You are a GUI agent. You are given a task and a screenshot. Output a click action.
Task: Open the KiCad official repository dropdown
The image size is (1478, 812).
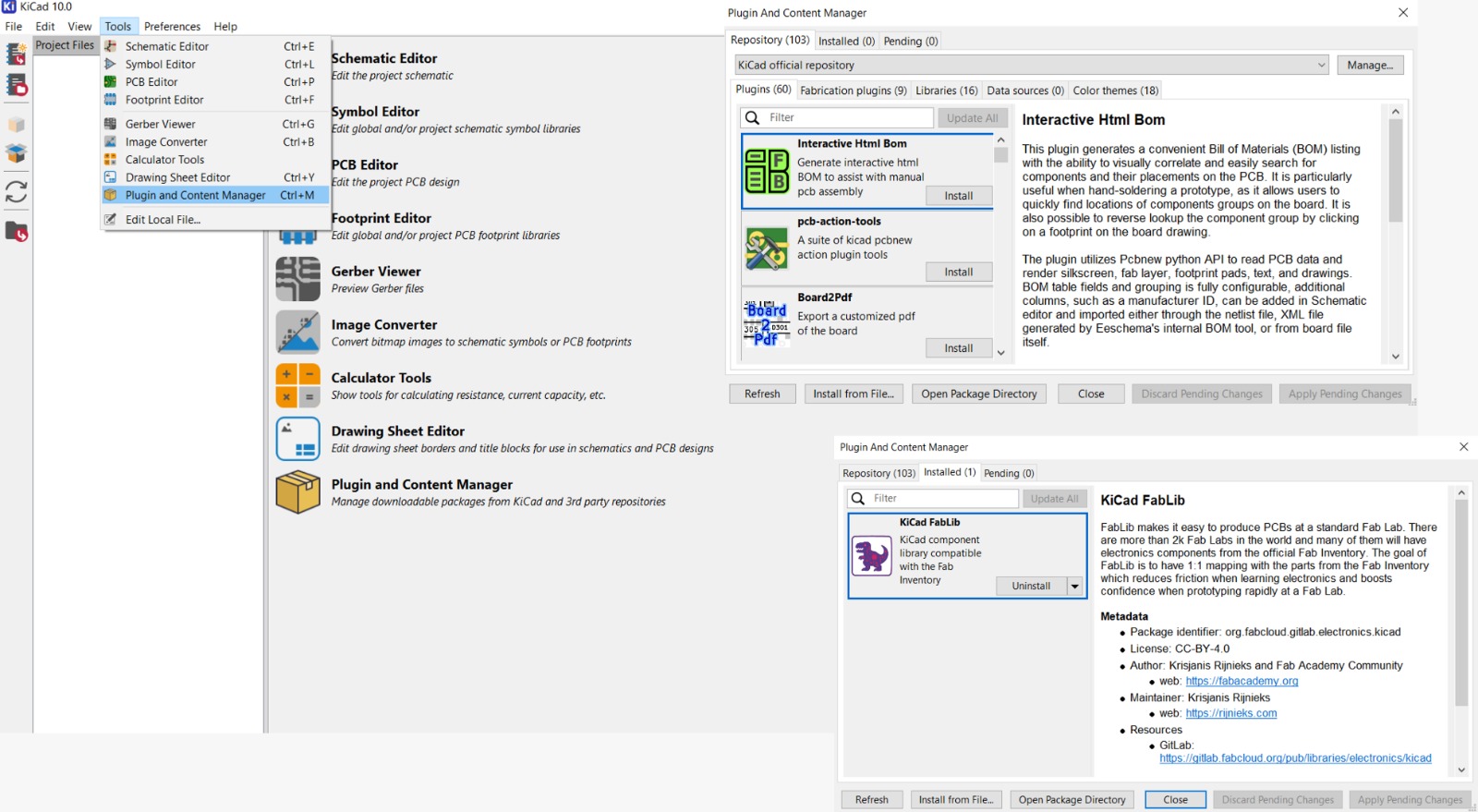tap(1032, 65)
